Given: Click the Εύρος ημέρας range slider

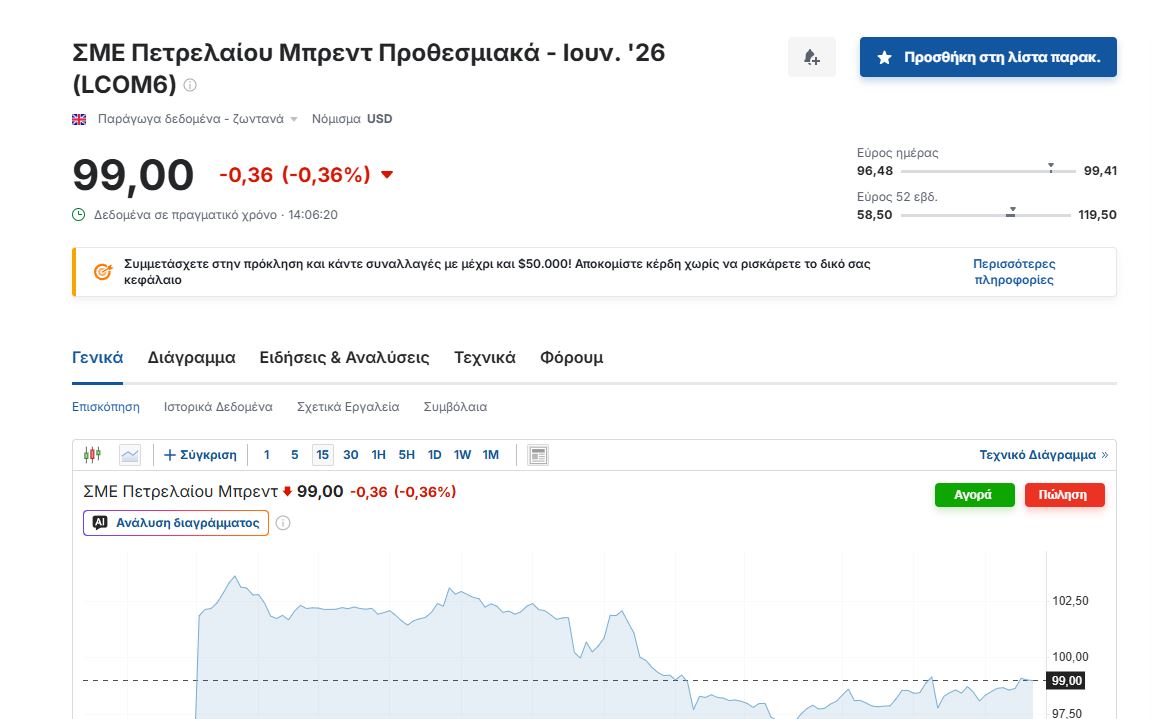Looking at the screenshot, I should click(x=987, y=171).
